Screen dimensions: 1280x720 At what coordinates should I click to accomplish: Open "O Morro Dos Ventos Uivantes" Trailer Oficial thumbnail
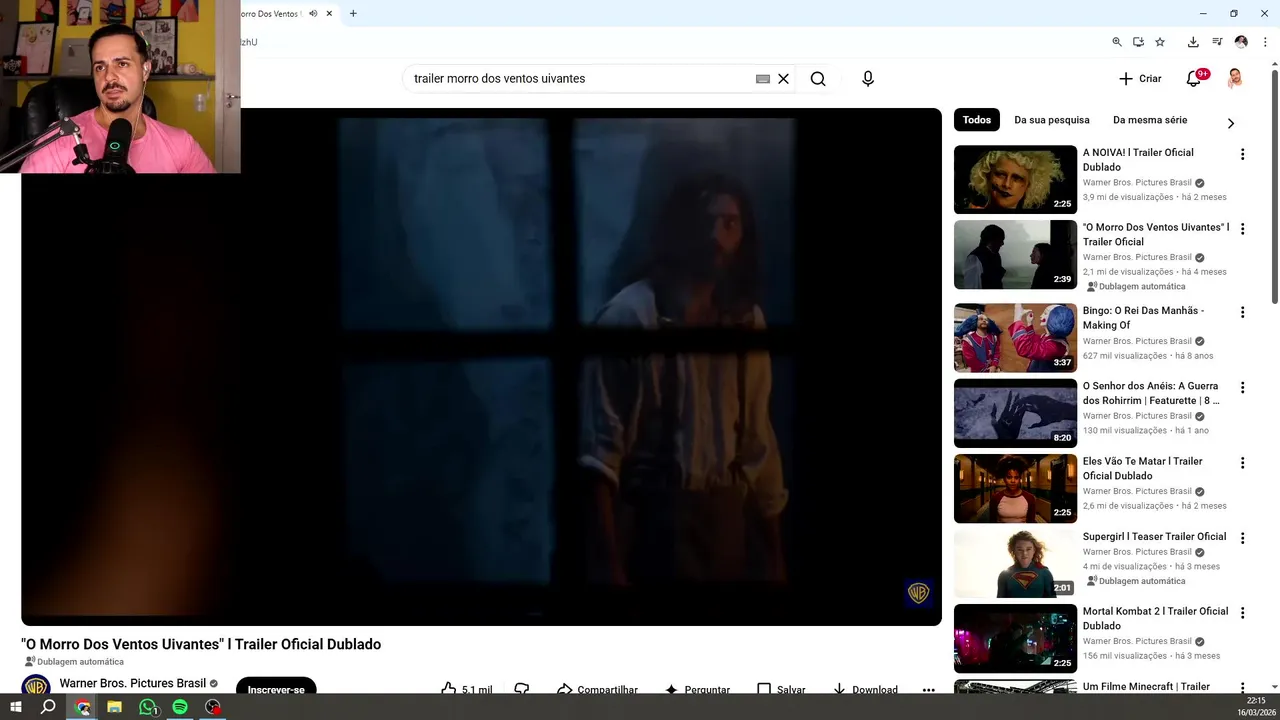(1015, 255)
